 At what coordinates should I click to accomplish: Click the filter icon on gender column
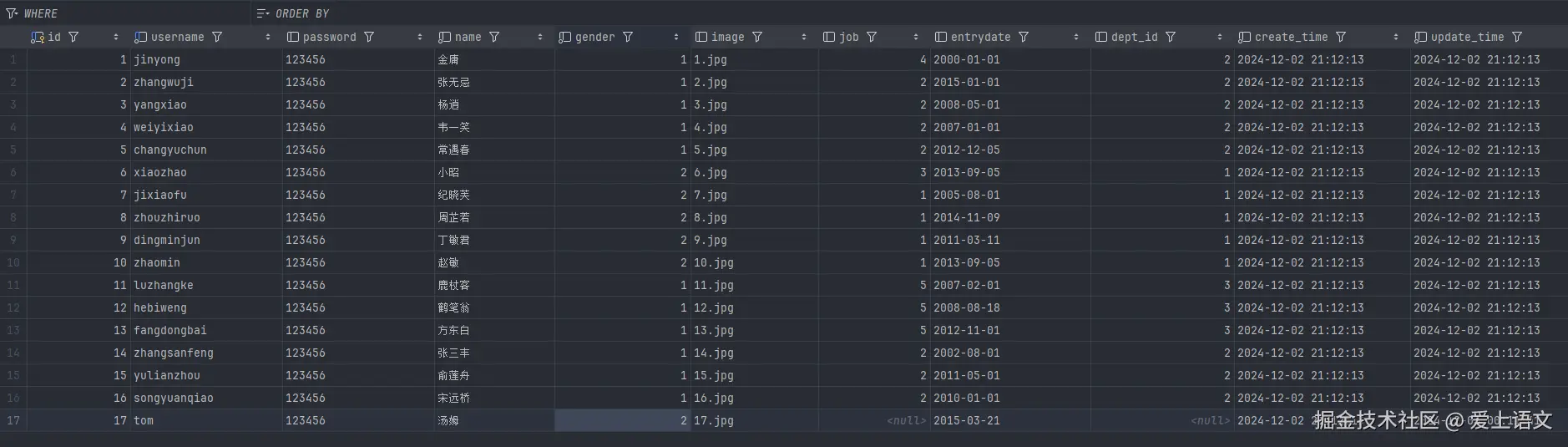628,37
